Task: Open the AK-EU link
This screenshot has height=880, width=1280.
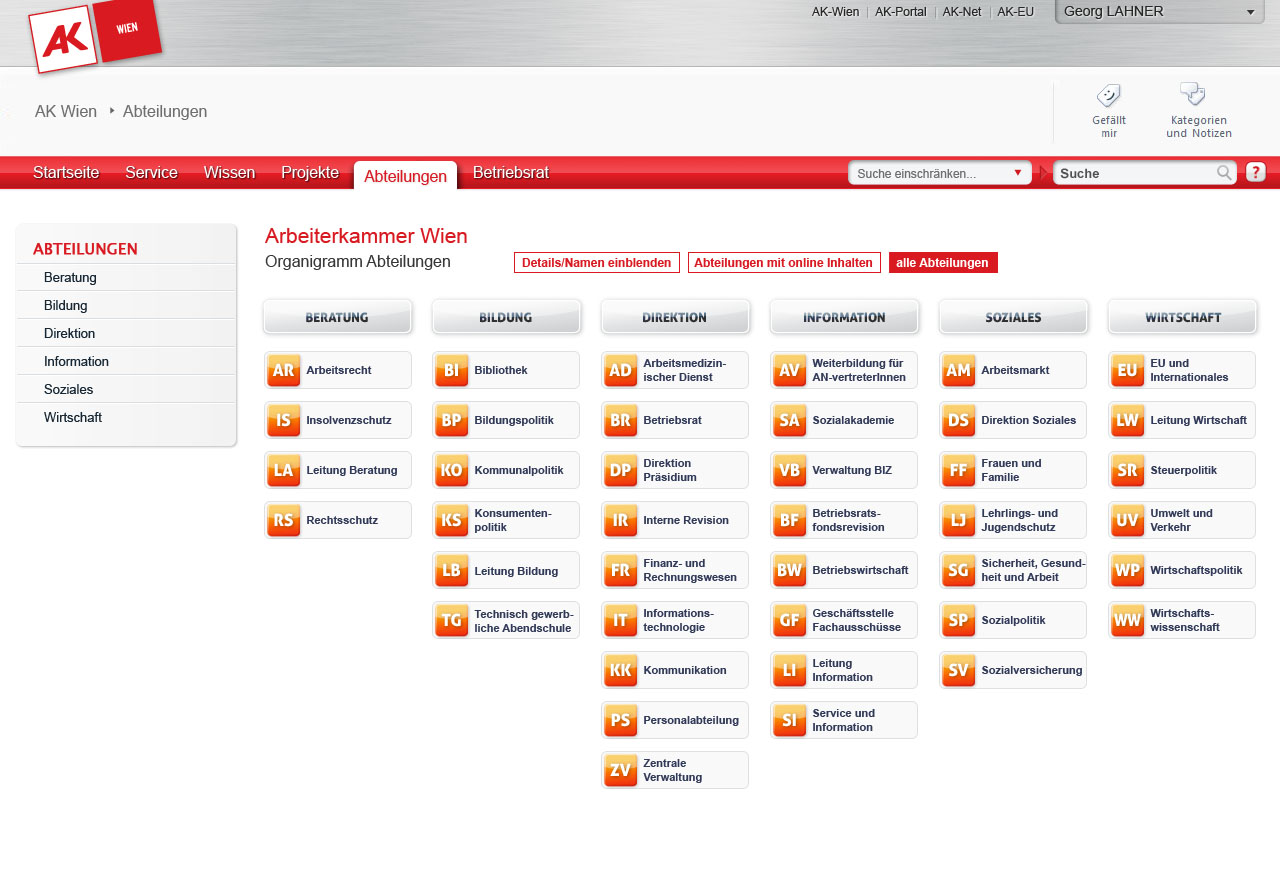Action: pos(1016,12)
